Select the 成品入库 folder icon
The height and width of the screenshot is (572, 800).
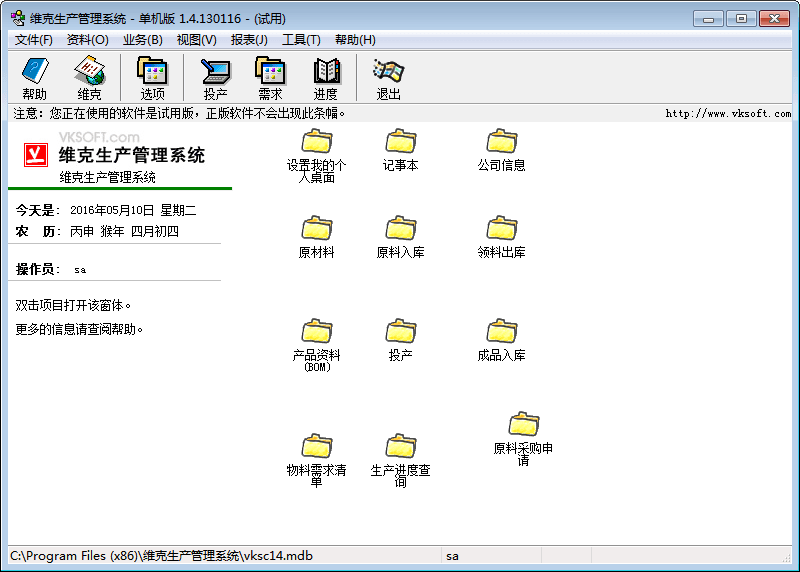[502, 332]
